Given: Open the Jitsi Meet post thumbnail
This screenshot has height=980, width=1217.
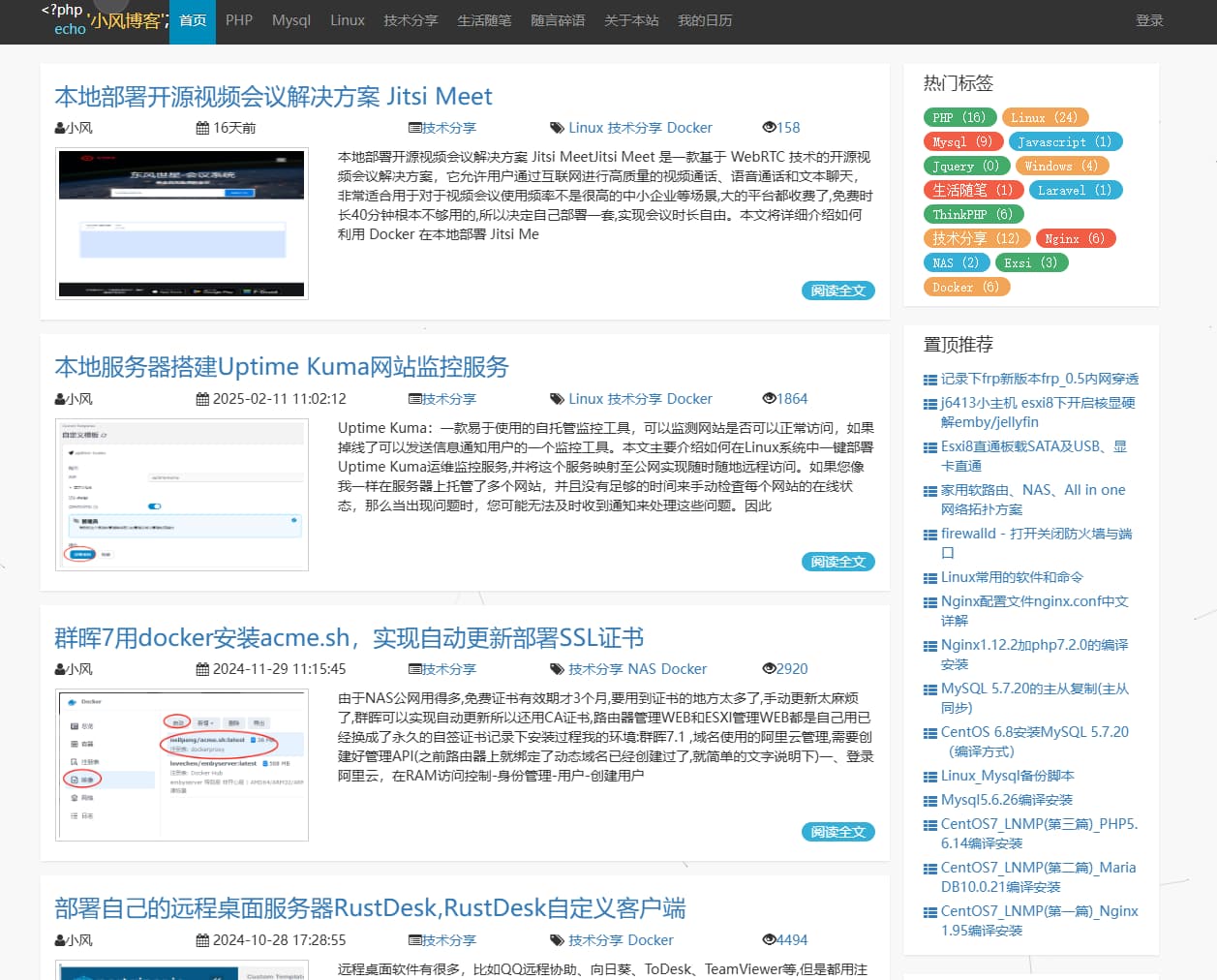Looking at the screenshot, I should point(182,224).
